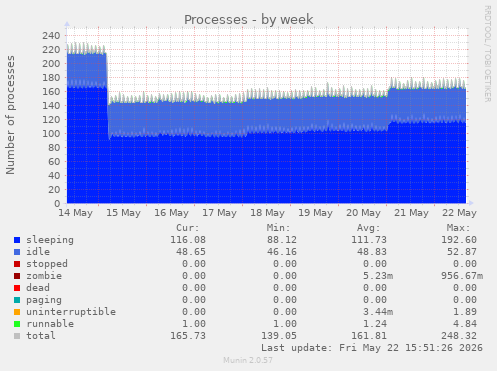Click uninterruptible average value 3.44m
The image size is (497, 371).
(378, 312)
